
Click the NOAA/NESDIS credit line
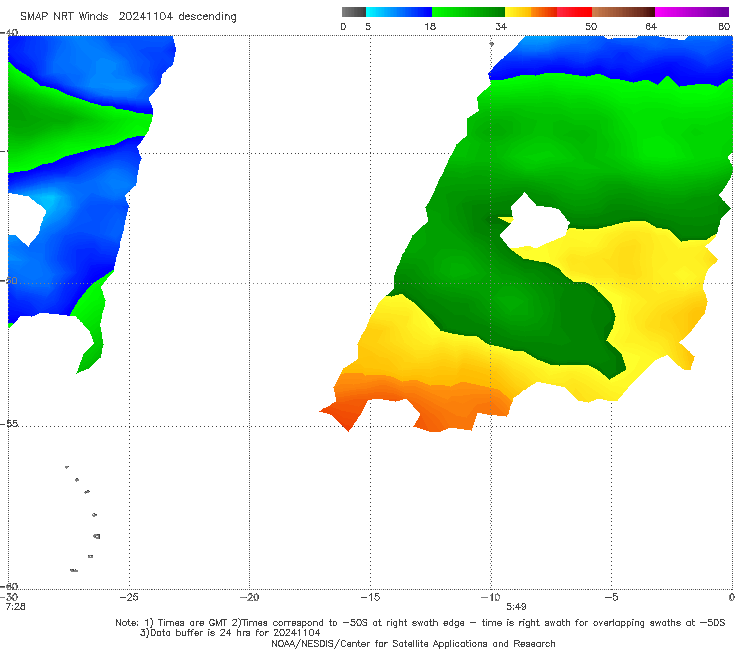(413, 643)
